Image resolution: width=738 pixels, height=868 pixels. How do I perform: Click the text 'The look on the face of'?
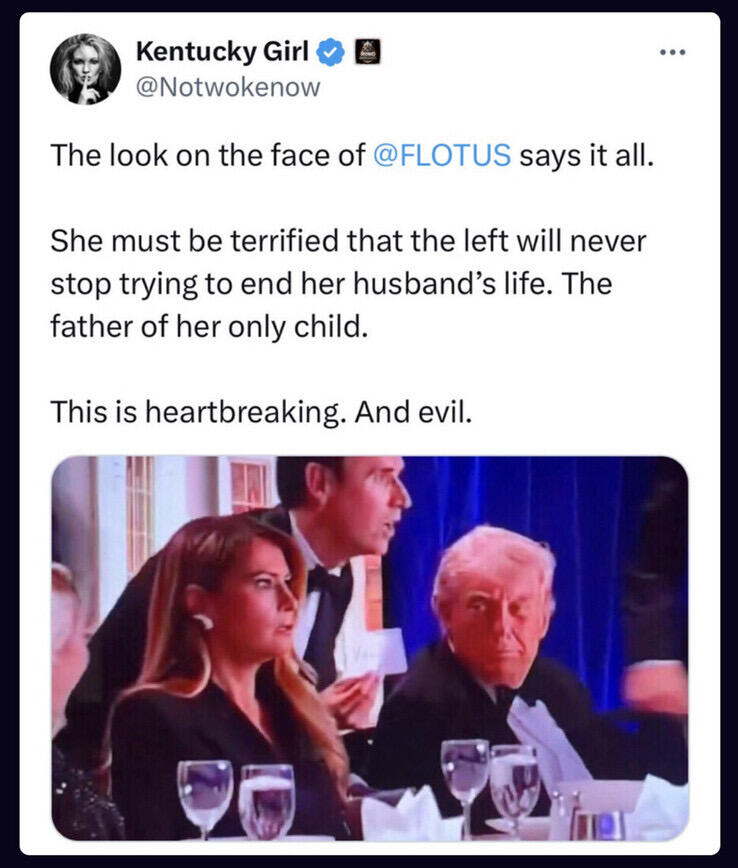208,157
